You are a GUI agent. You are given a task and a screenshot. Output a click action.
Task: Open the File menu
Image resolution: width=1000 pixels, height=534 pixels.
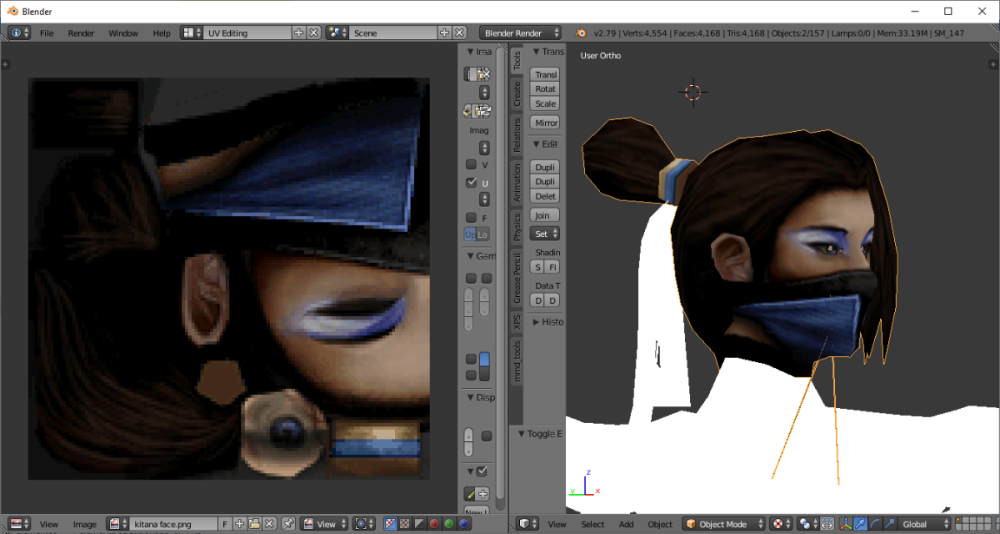coord(47,33)
